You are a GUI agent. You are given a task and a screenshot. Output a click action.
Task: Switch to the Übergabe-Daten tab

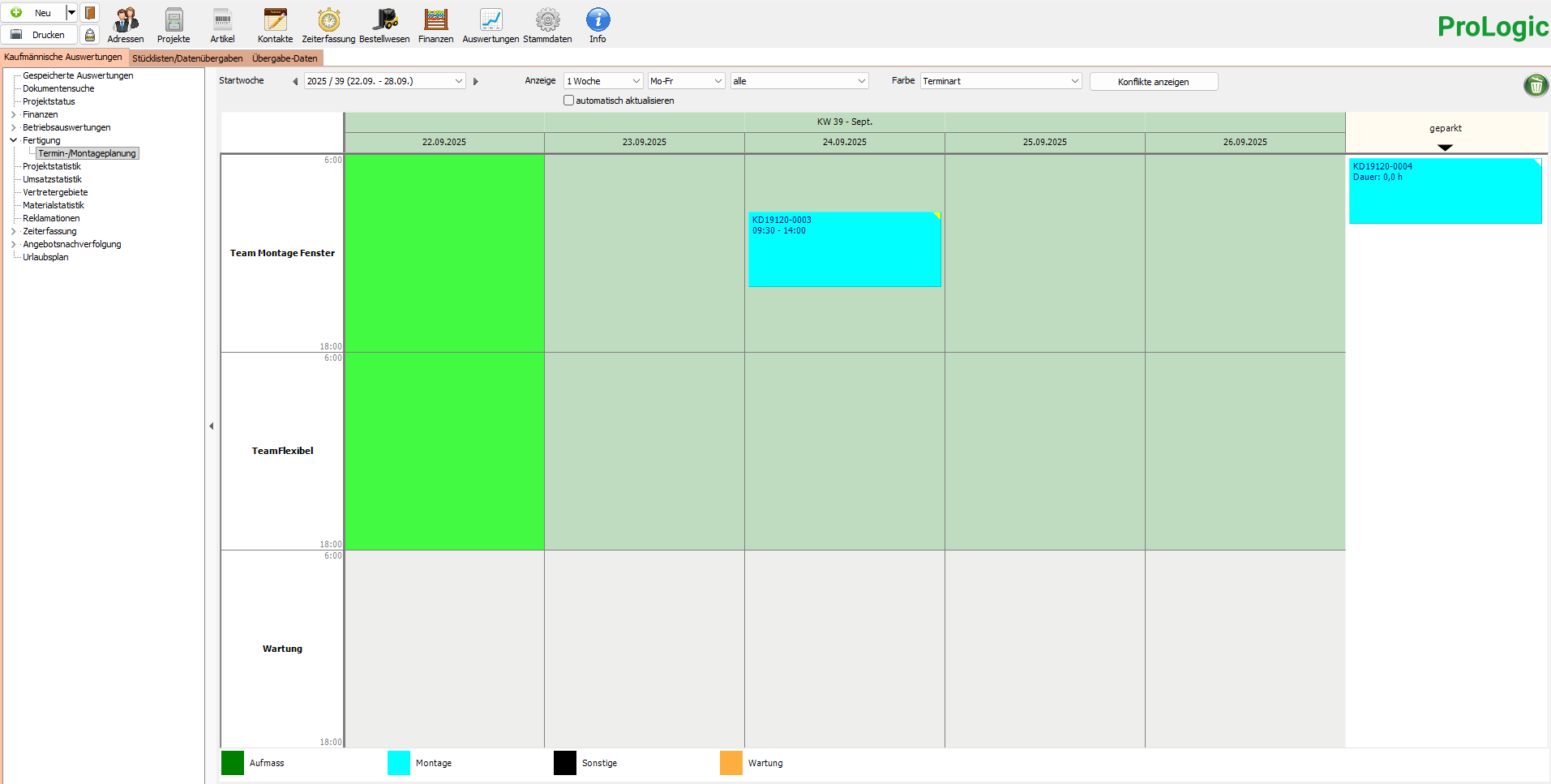click(285, 58)
